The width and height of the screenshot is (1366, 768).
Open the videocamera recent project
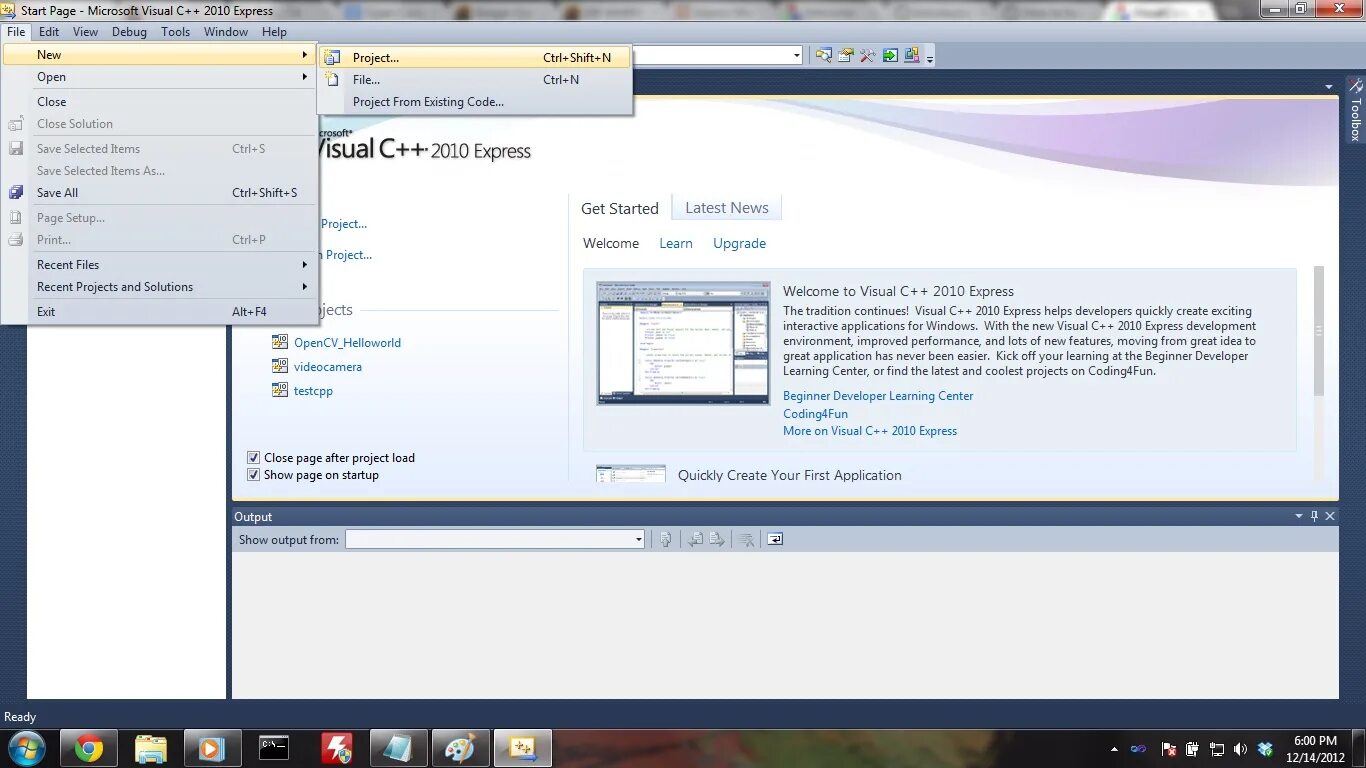click(x=328, y=367)
